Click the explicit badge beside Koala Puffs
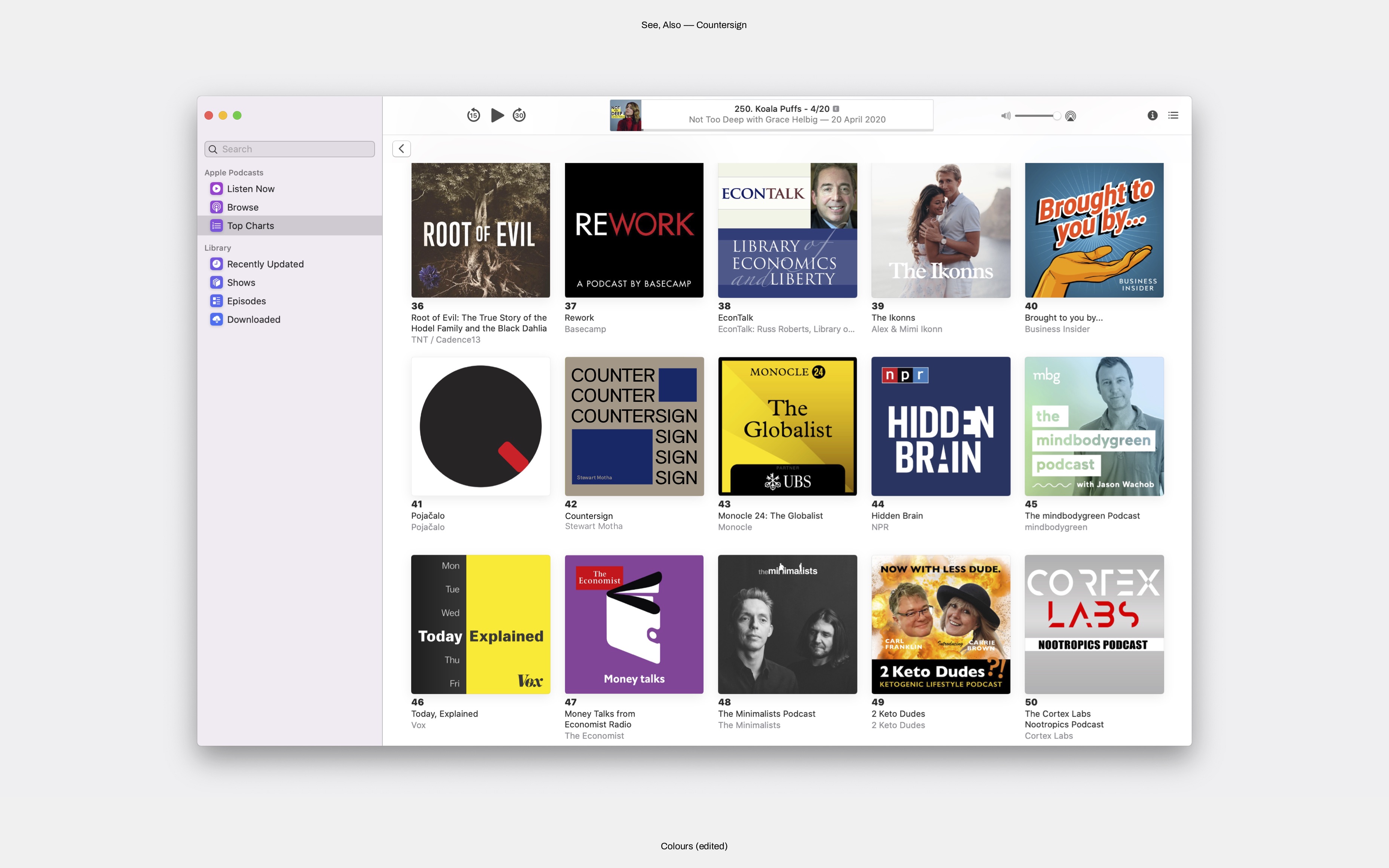 836,109
